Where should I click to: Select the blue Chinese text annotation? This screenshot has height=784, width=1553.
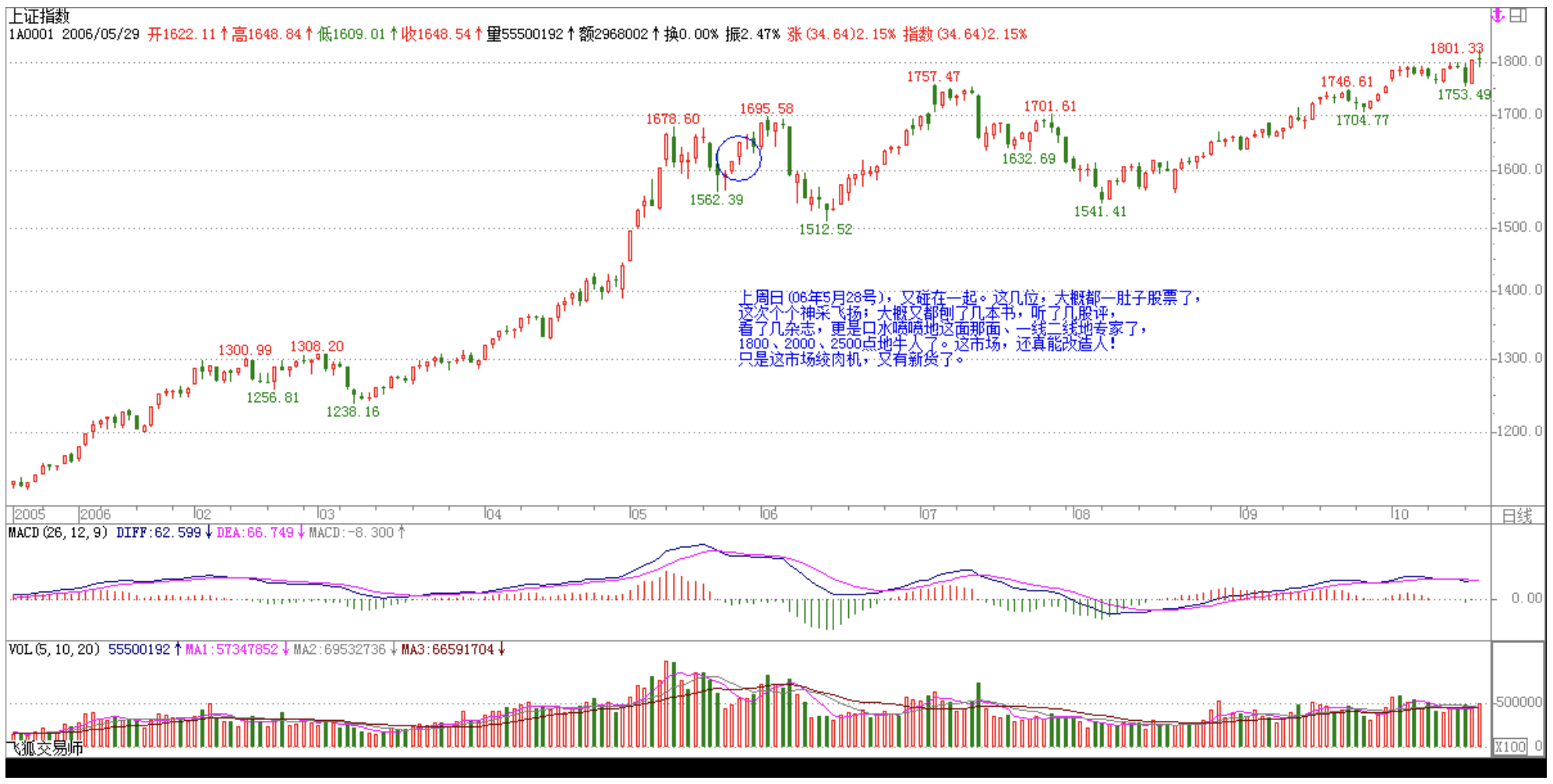point(967,328)
